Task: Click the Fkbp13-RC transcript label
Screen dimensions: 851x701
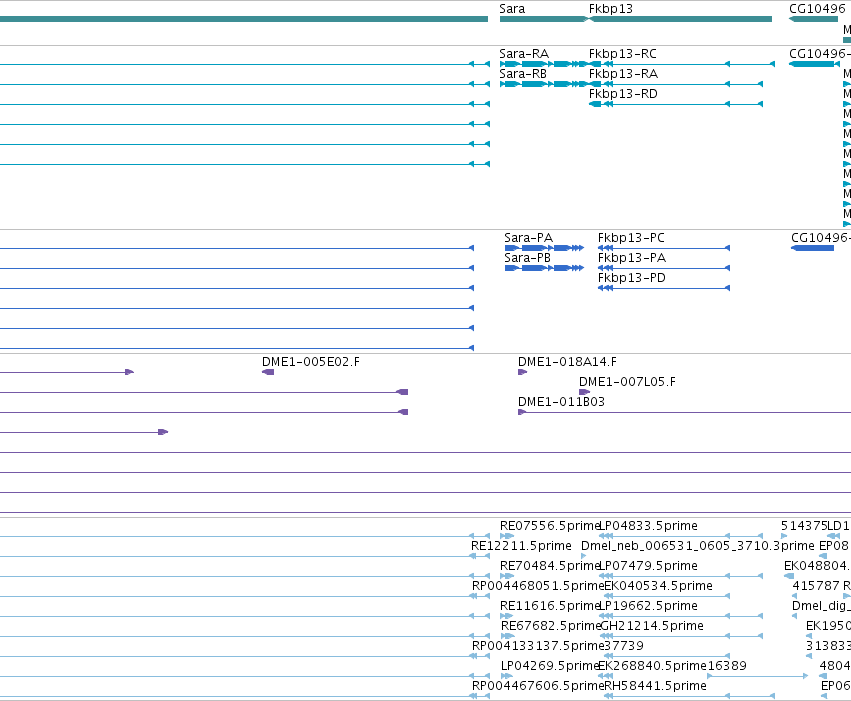Action: coord(623,54)
